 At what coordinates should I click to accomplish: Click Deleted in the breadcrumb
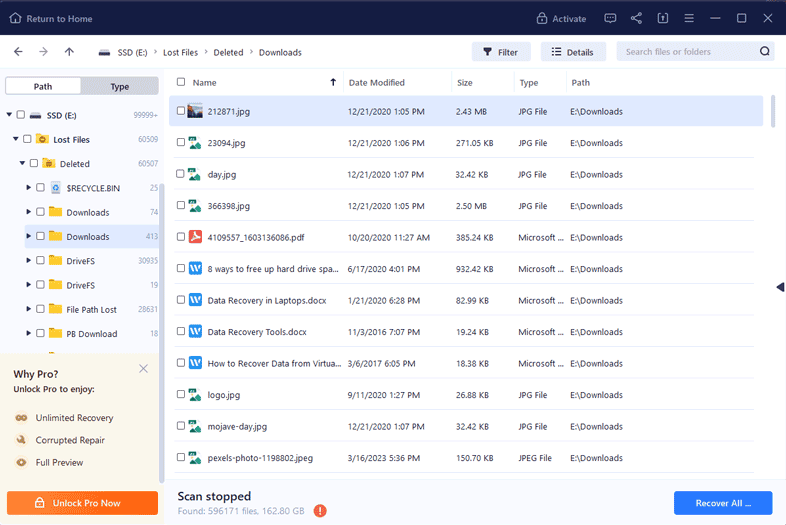point(228,52)
